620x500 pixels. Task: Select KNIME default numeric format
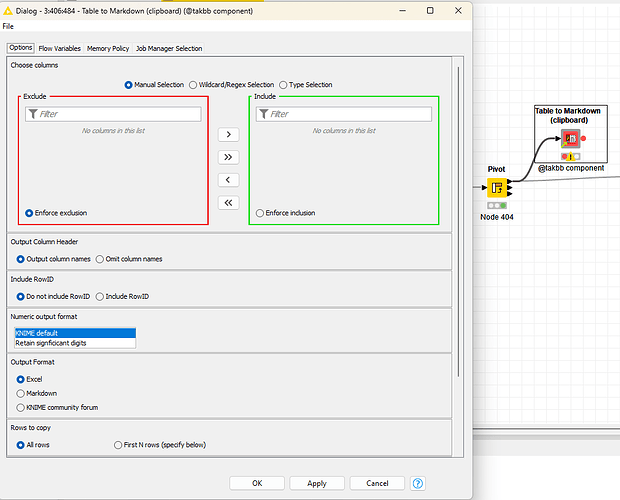[x=75, y=333]
